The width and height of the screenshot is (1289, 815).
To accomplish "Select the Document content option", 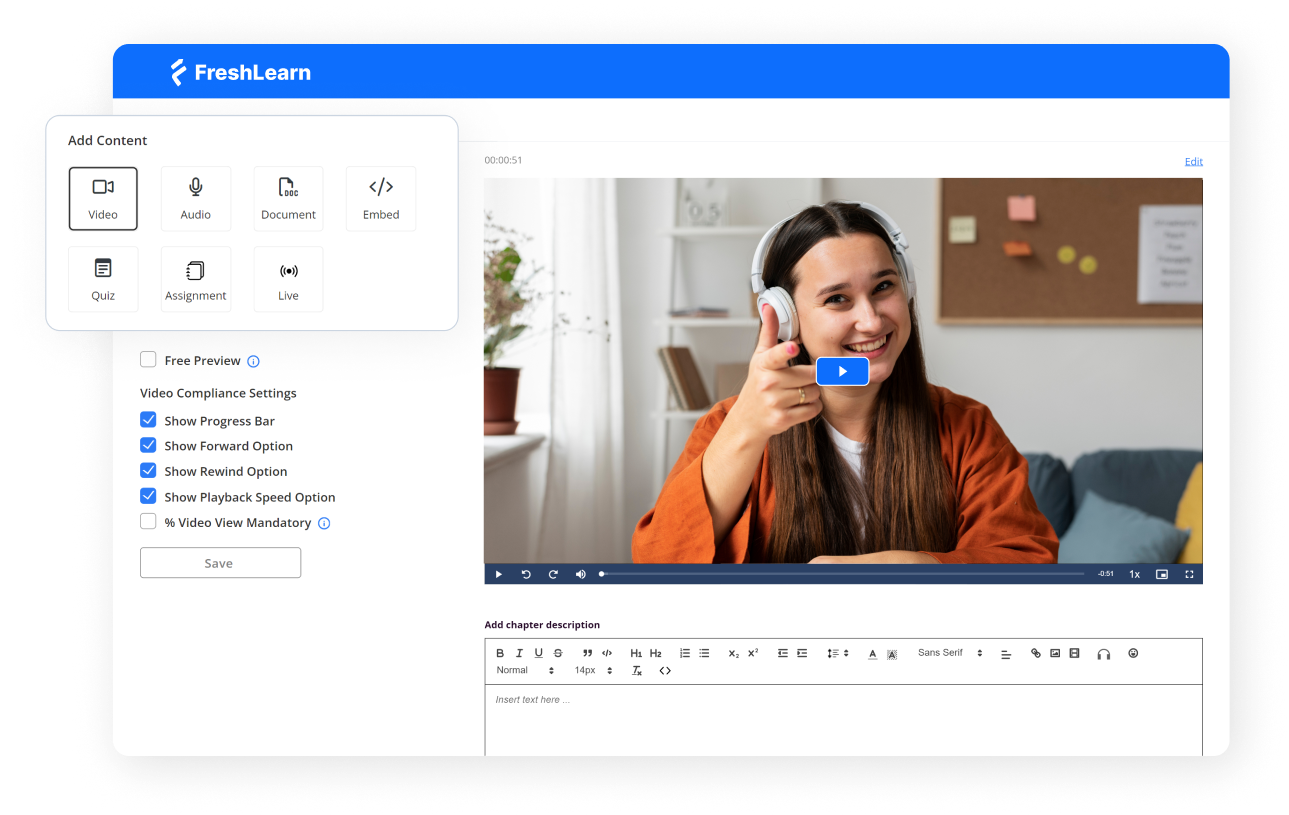I will click(288, 197).
